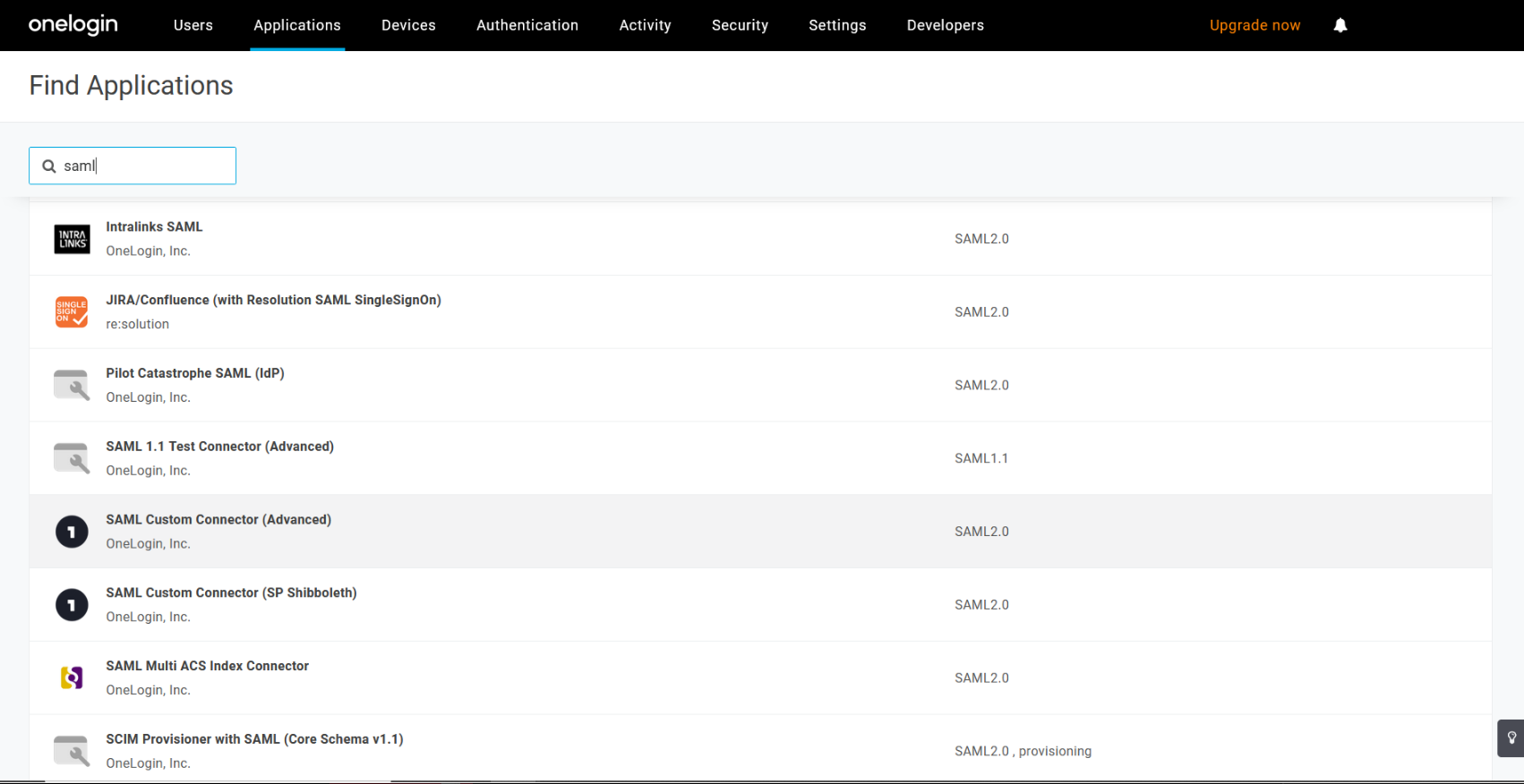The width and height of the screenshot is (1524, 784).
Task: Click the OneLogin logo
Action: pos(73,25)
